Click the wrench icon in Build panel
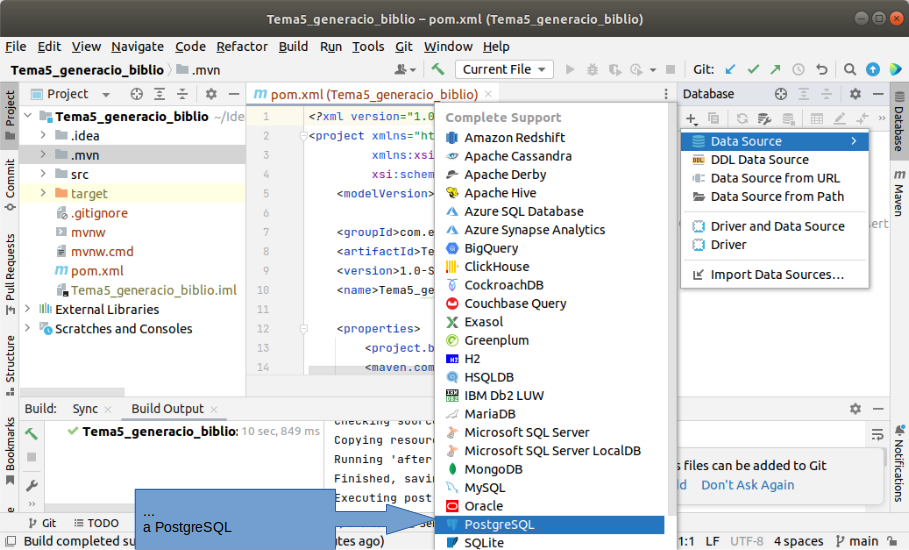The image size is (909, 550). coord(31,485)
